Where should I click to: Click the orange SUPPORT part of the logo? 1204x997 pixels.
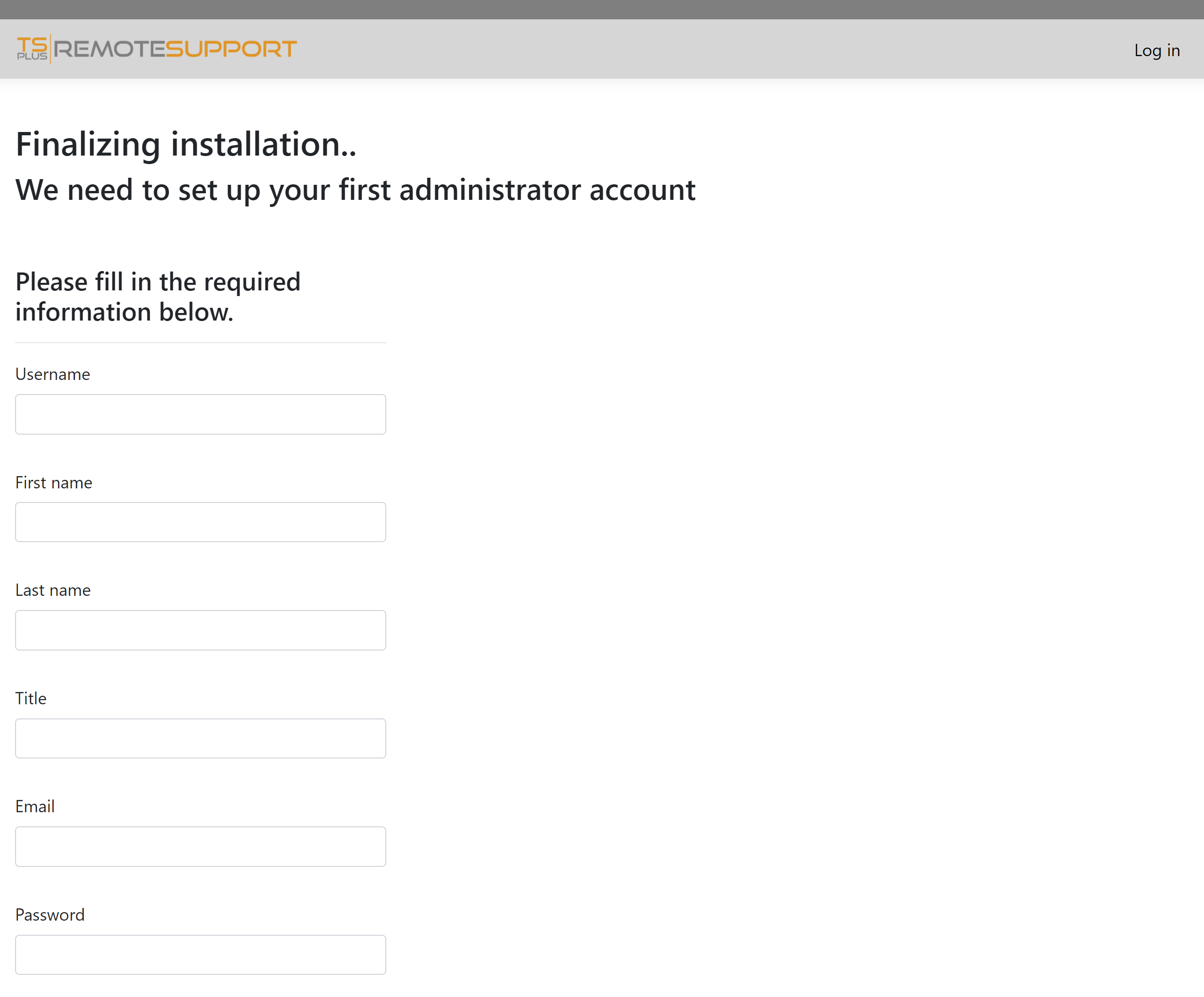[231, 49]
